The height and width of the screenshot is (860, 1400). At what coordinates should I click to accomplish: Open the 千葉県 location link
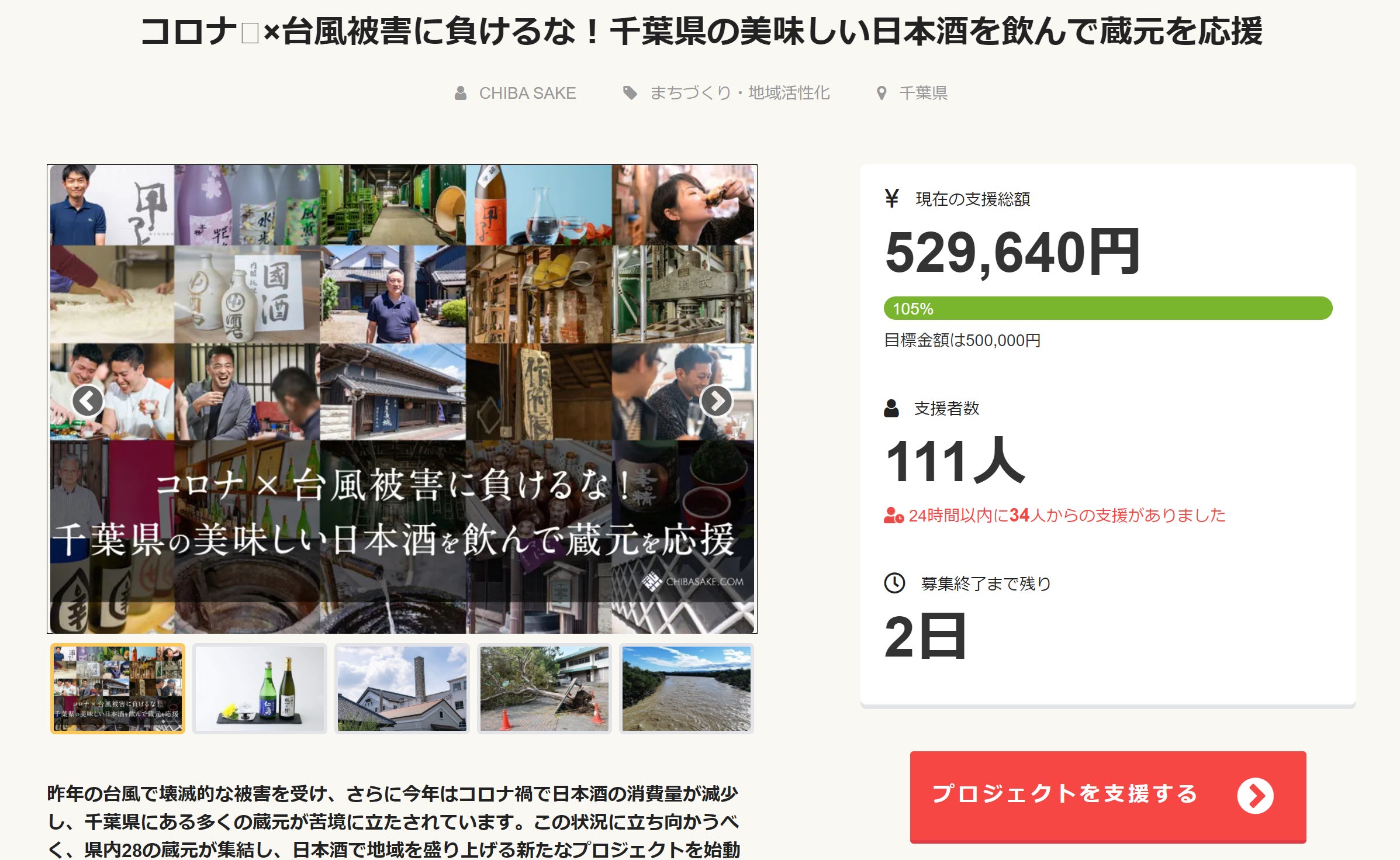tap(923, 93)
